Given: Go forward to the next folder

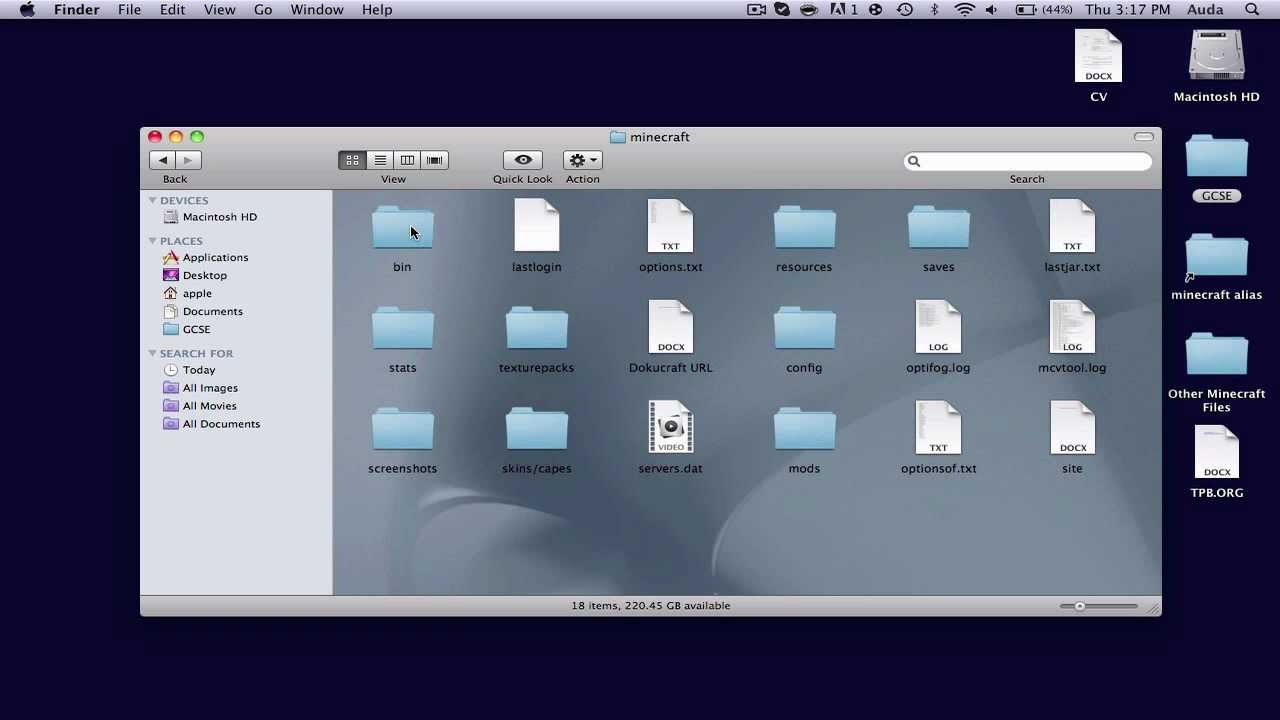Looking at the screenshot, I should 188,160.
